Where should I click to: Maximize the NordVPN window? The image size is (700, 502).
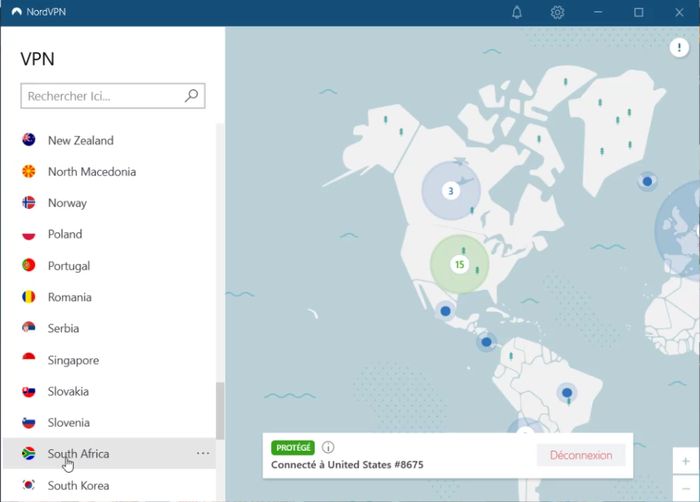point(638,12)
